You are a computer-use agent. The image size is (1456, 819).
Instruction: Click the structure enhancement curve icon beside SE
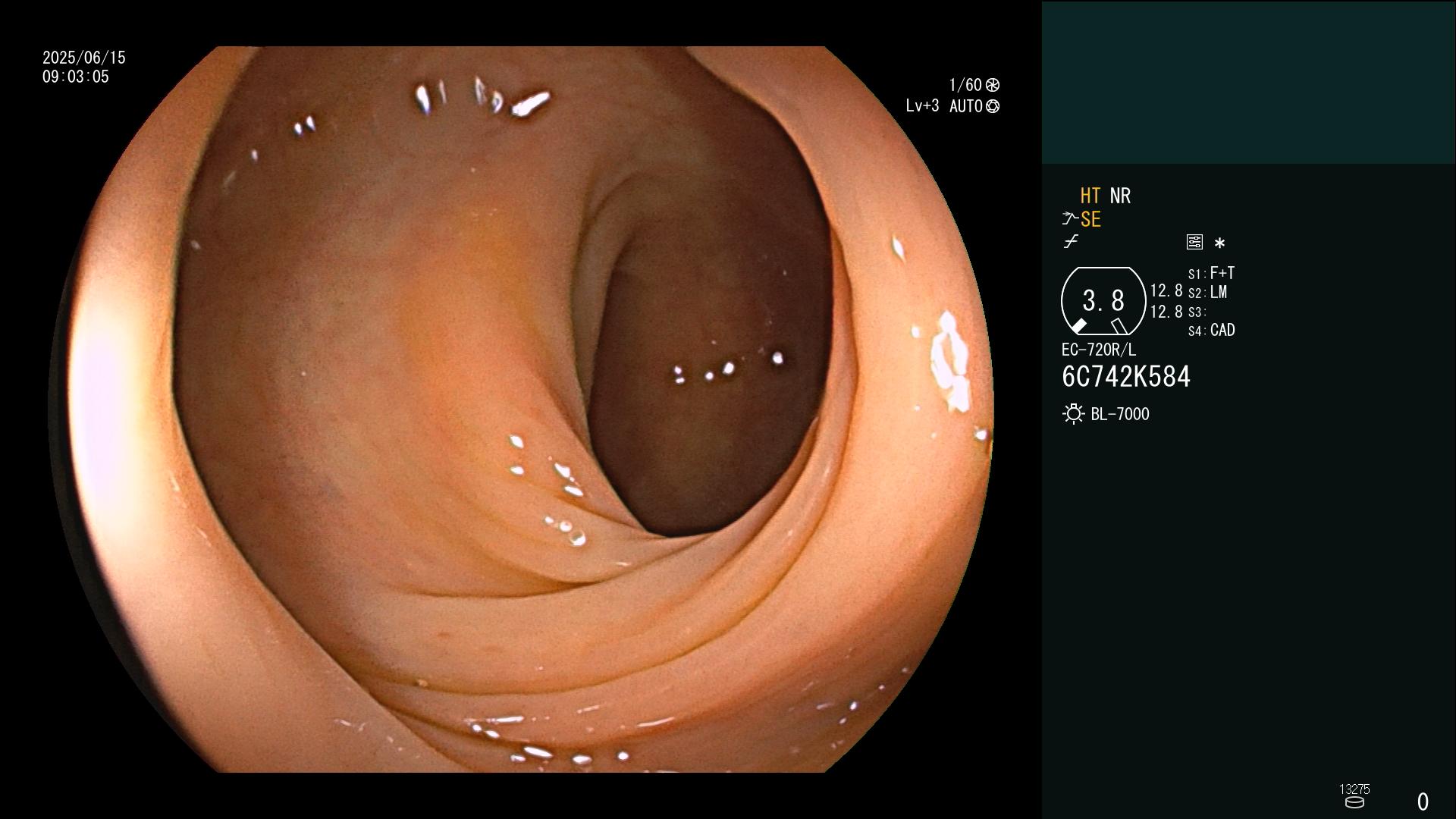coord(1070,219)
